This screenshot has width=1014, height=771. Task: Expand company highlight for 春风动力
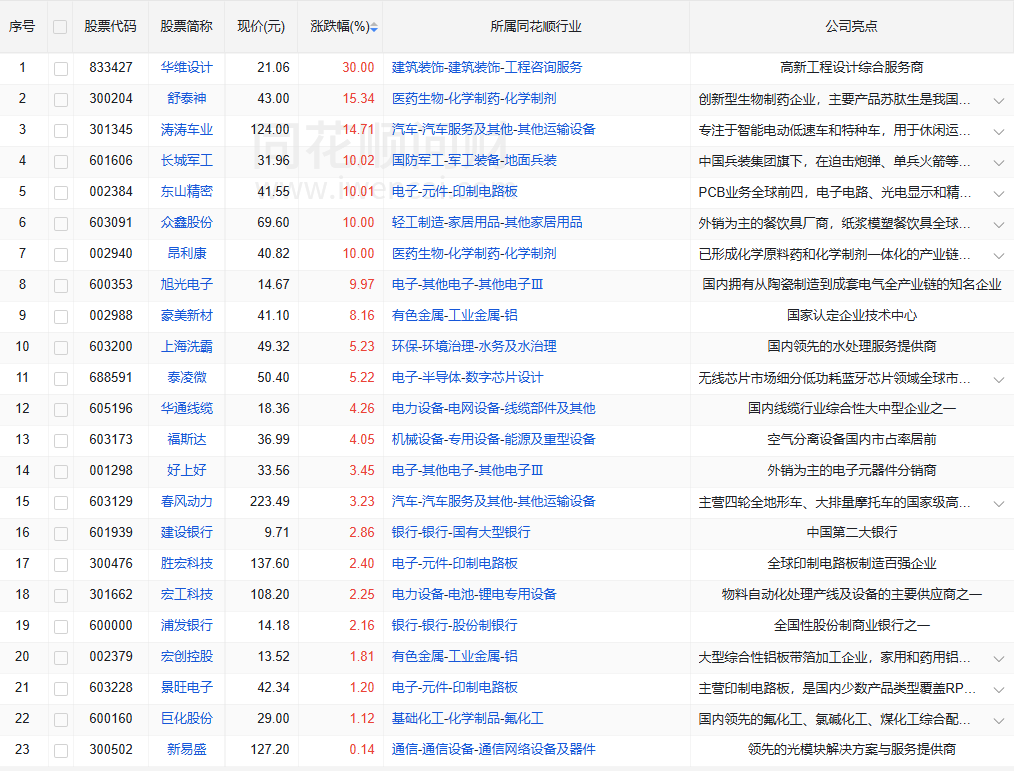coord(998,503)
